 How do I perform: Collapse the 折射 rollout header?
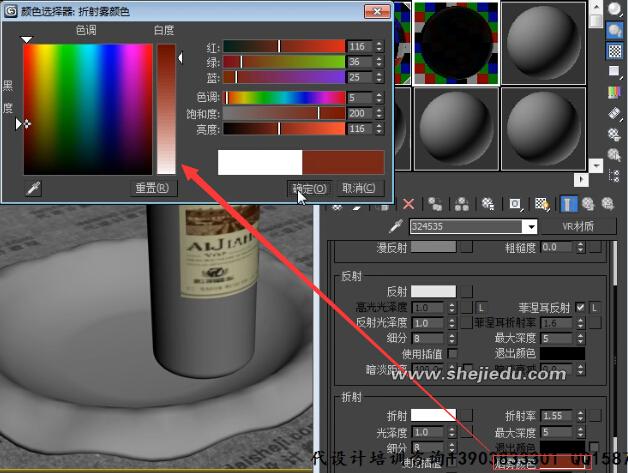click(351, 397)
